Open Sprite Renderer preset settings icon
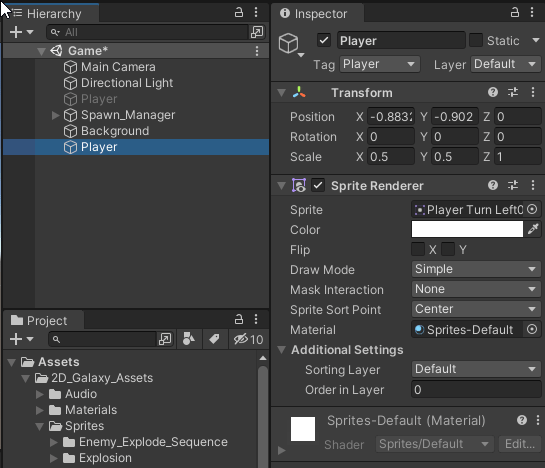 click(513, 185)
